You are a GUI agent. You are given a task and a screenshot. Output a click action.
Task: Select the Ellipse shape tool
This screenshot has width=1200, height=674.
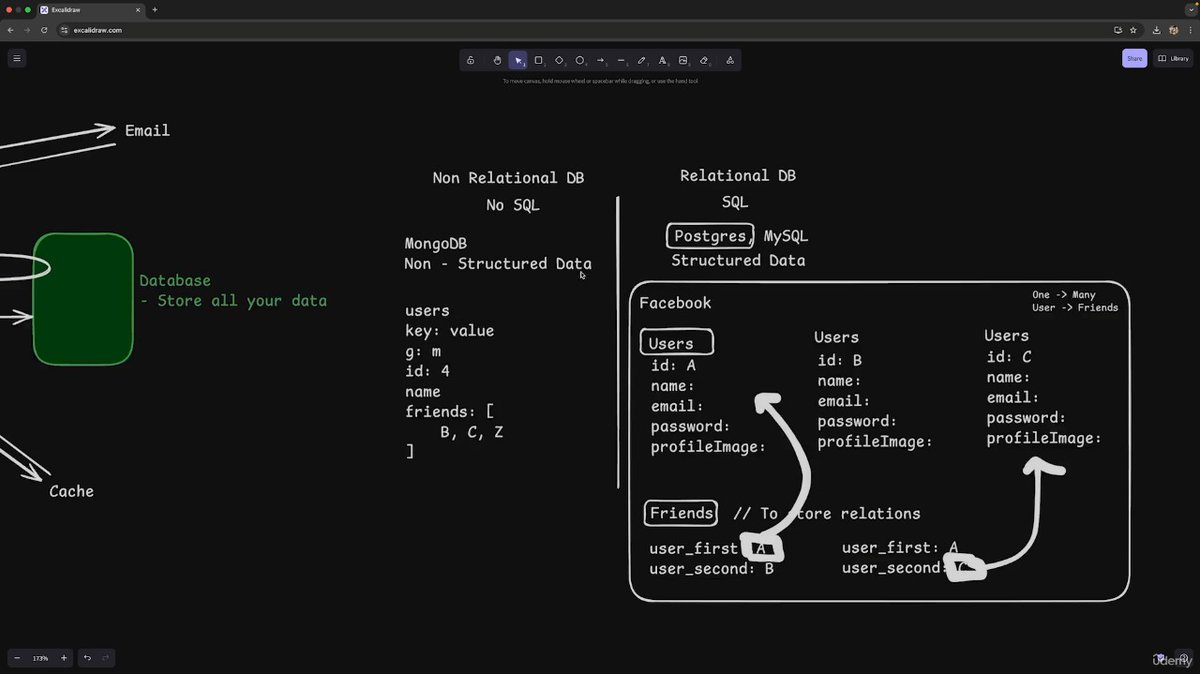(580, 60)
